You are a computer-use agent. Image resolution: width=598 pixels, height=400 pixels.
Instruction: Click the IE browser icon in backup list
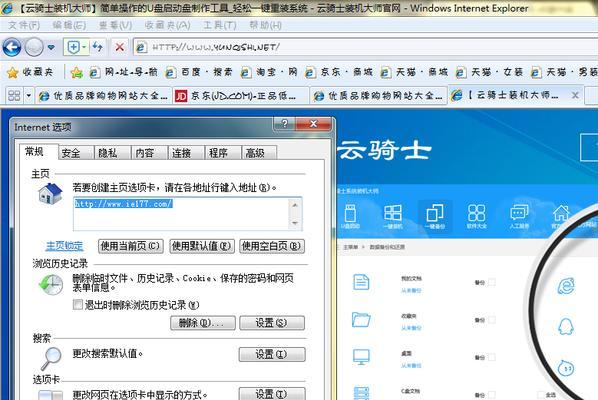[x=566, y=286]
